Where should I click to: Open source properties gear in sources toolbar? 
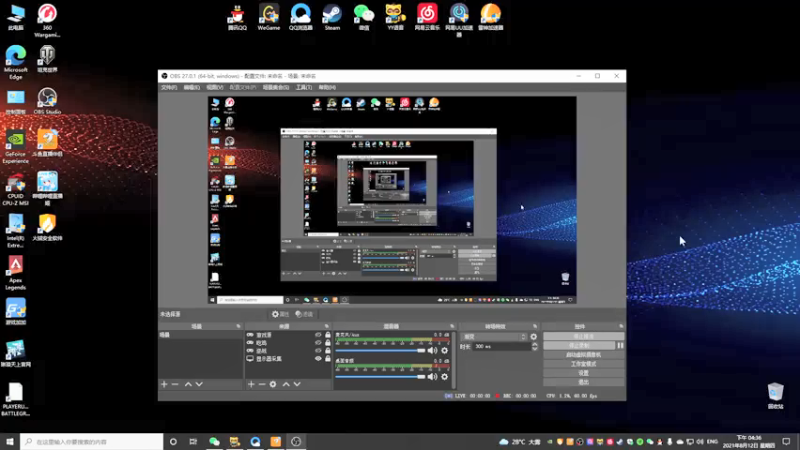point(273,384)
